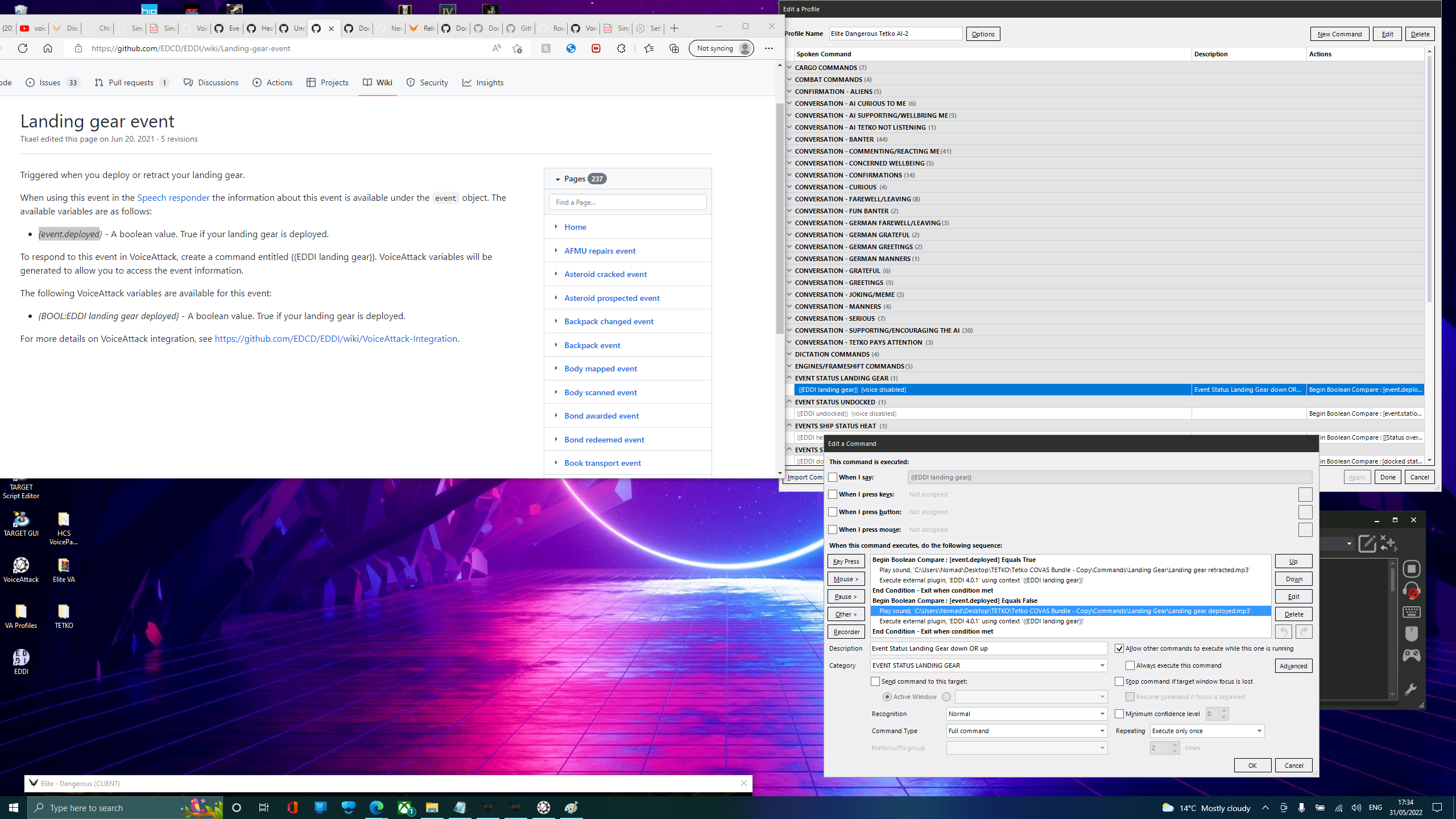Open the TARGET GUI desktop shortcut

21,524
